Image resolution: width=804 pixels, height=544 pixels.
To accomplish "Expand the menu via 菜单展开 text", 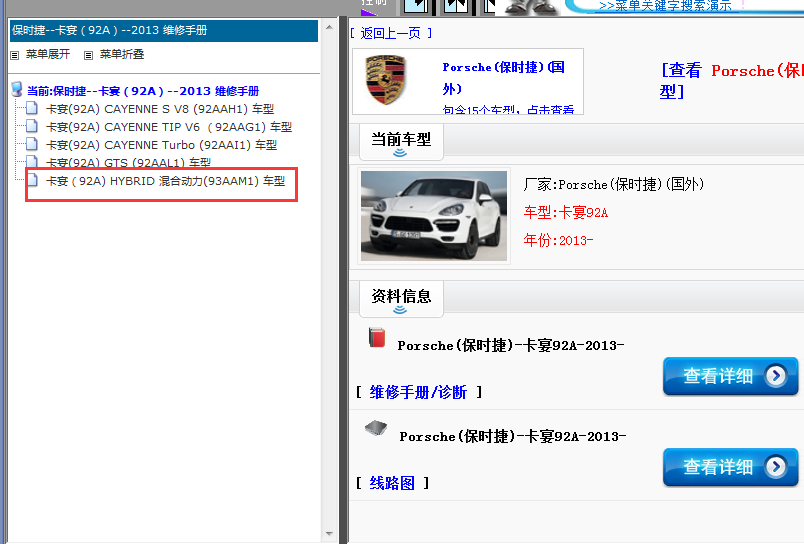I will pos(48,54).
